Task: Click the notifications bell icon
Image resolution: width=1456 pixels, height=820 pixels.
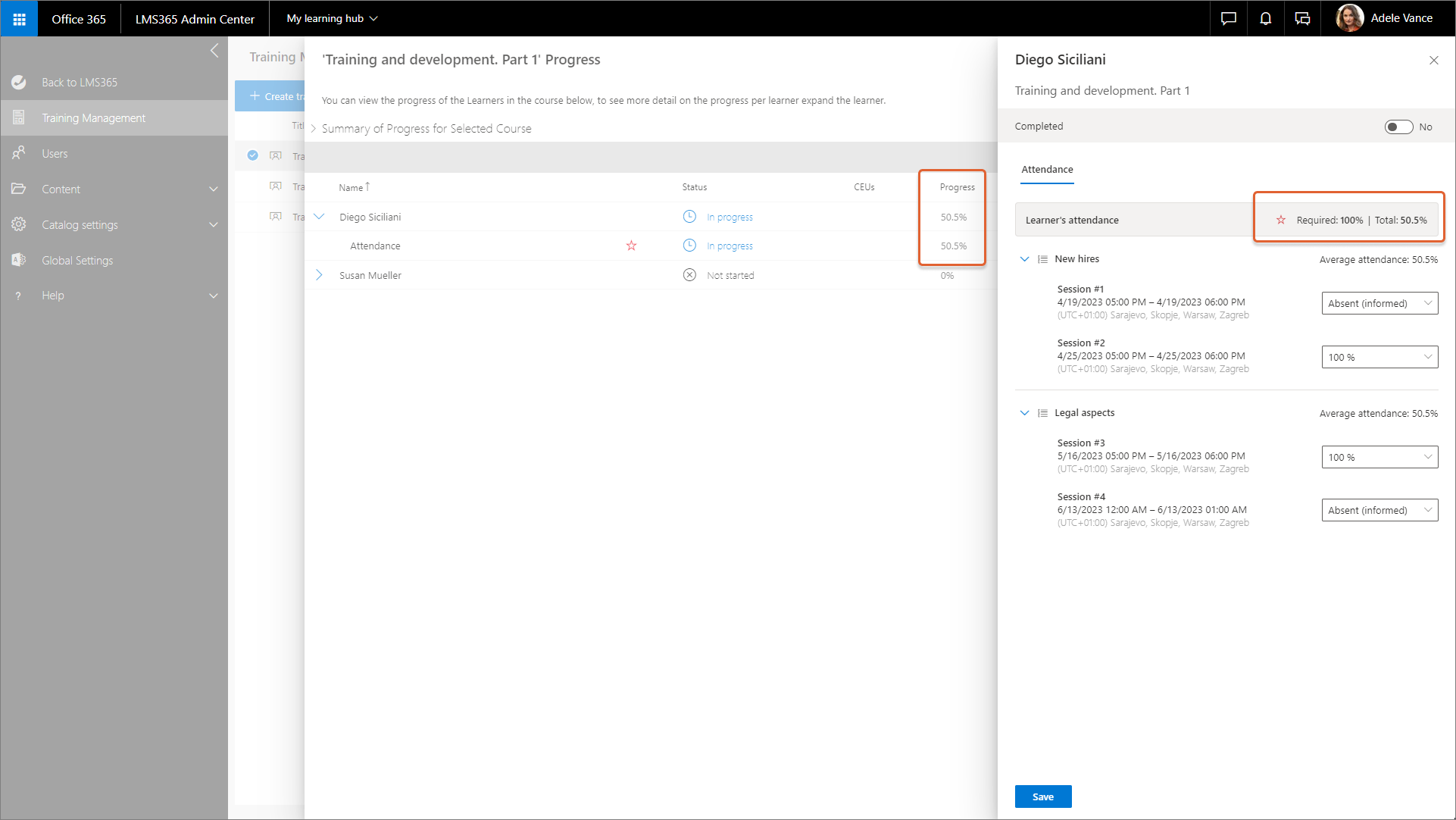Action: click(x=1265, y=18)
